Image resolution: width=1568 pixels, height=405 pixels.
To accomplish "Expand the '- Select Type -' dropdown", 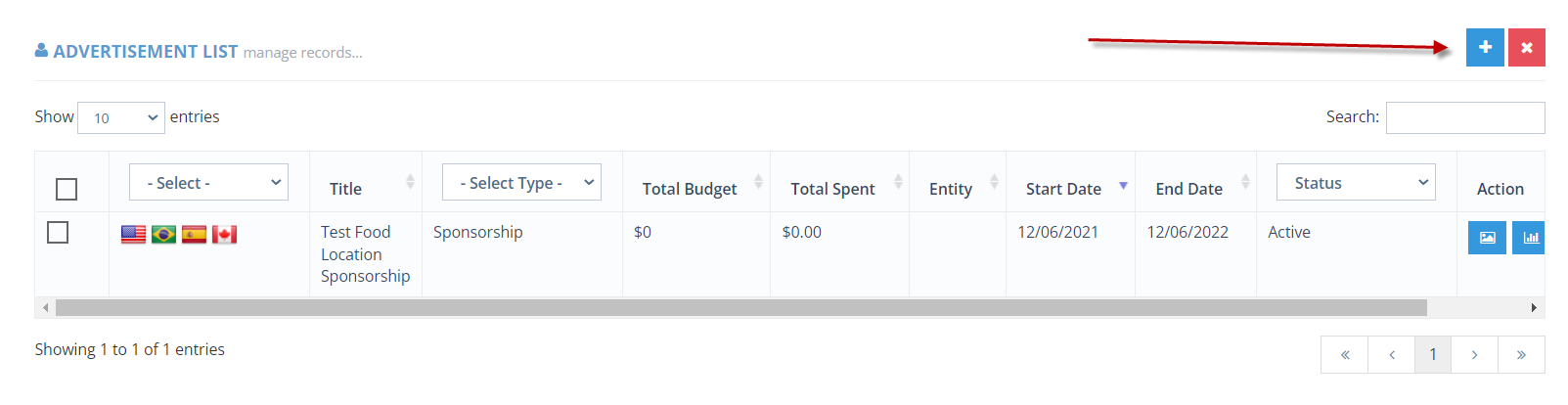I will coord(521,182).
